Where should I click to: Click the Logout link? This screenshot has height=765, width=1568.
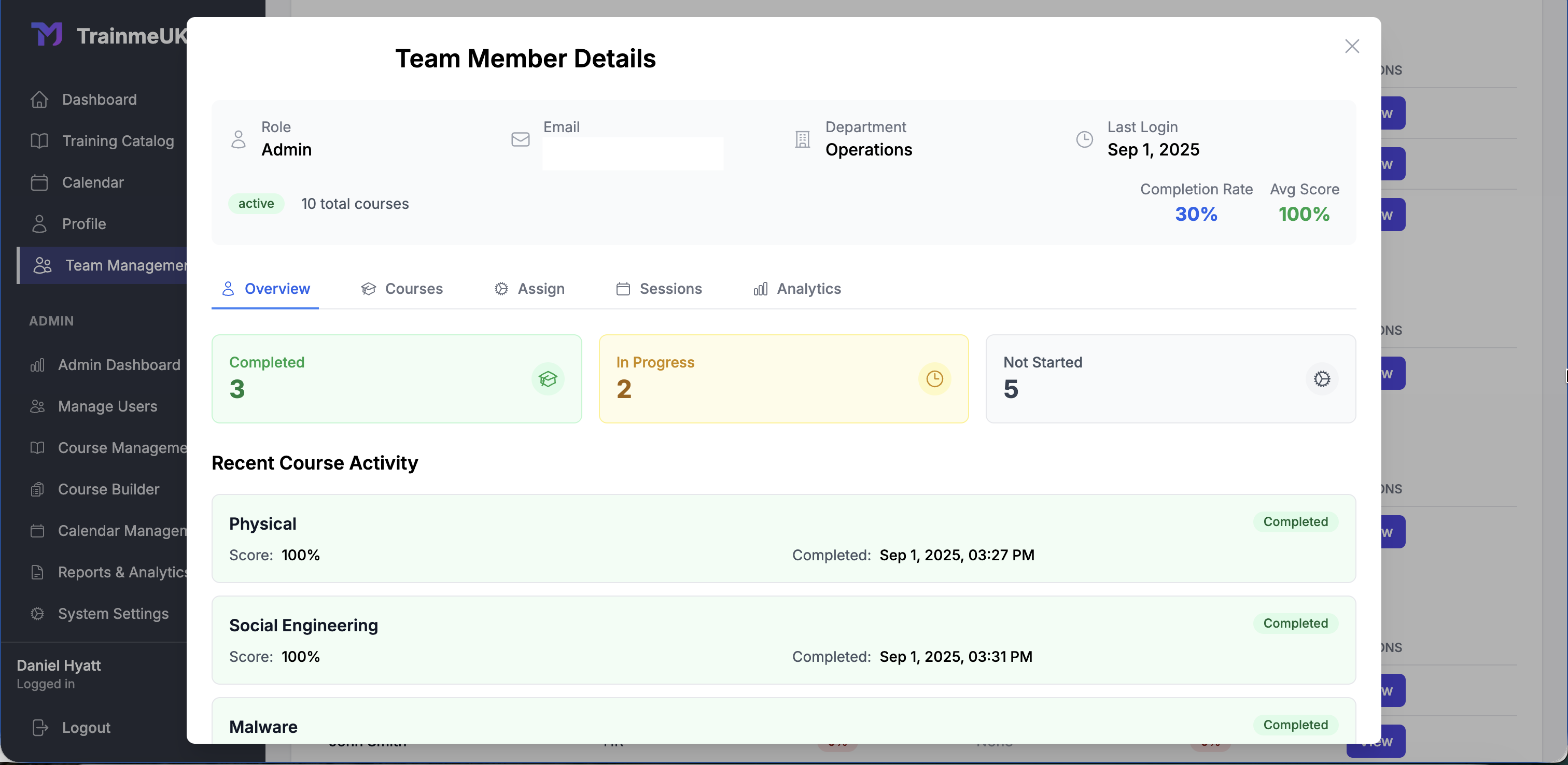click(x=86, y=727)
